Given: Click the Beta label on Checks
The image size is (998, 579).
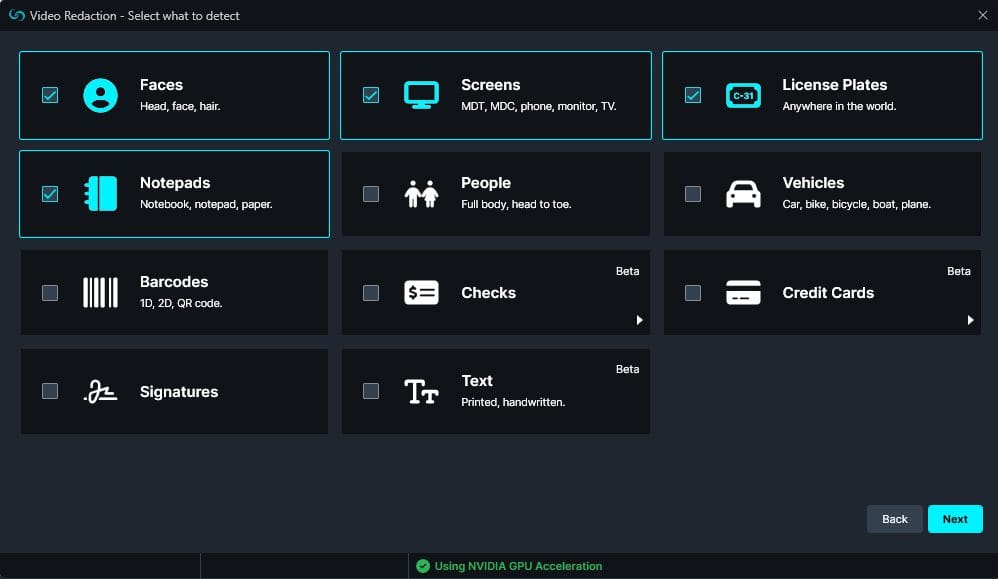Looking at the screenshot, I should (627, 271).
